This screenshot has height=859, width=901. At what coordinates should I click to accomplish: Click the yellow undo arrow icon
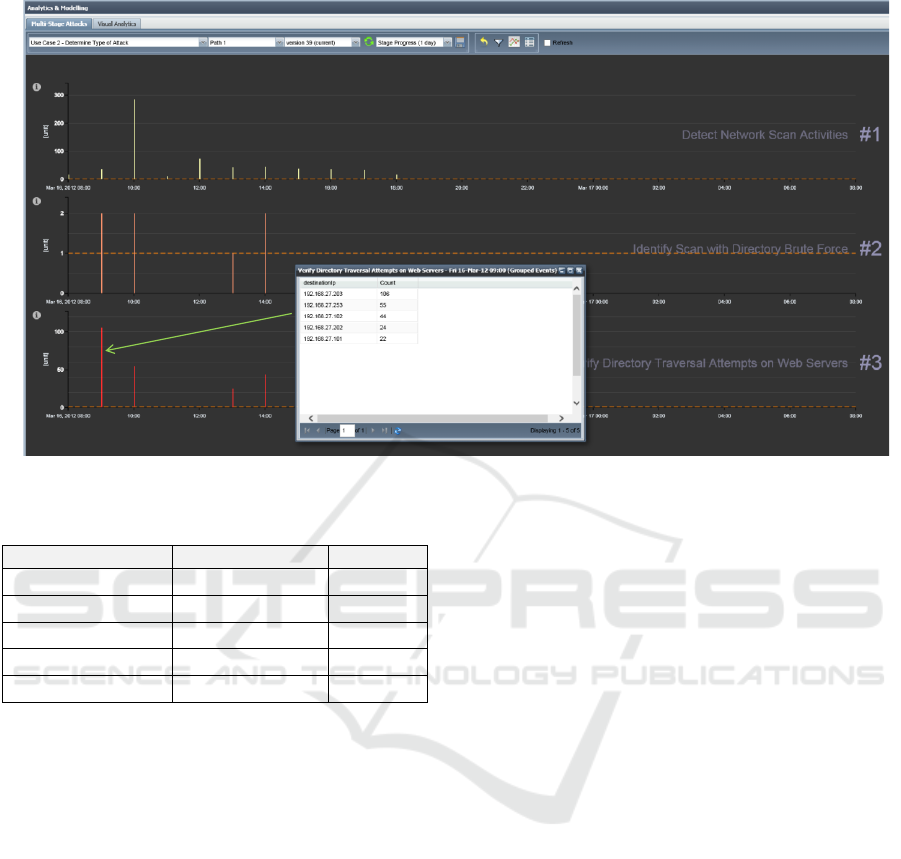484,42
